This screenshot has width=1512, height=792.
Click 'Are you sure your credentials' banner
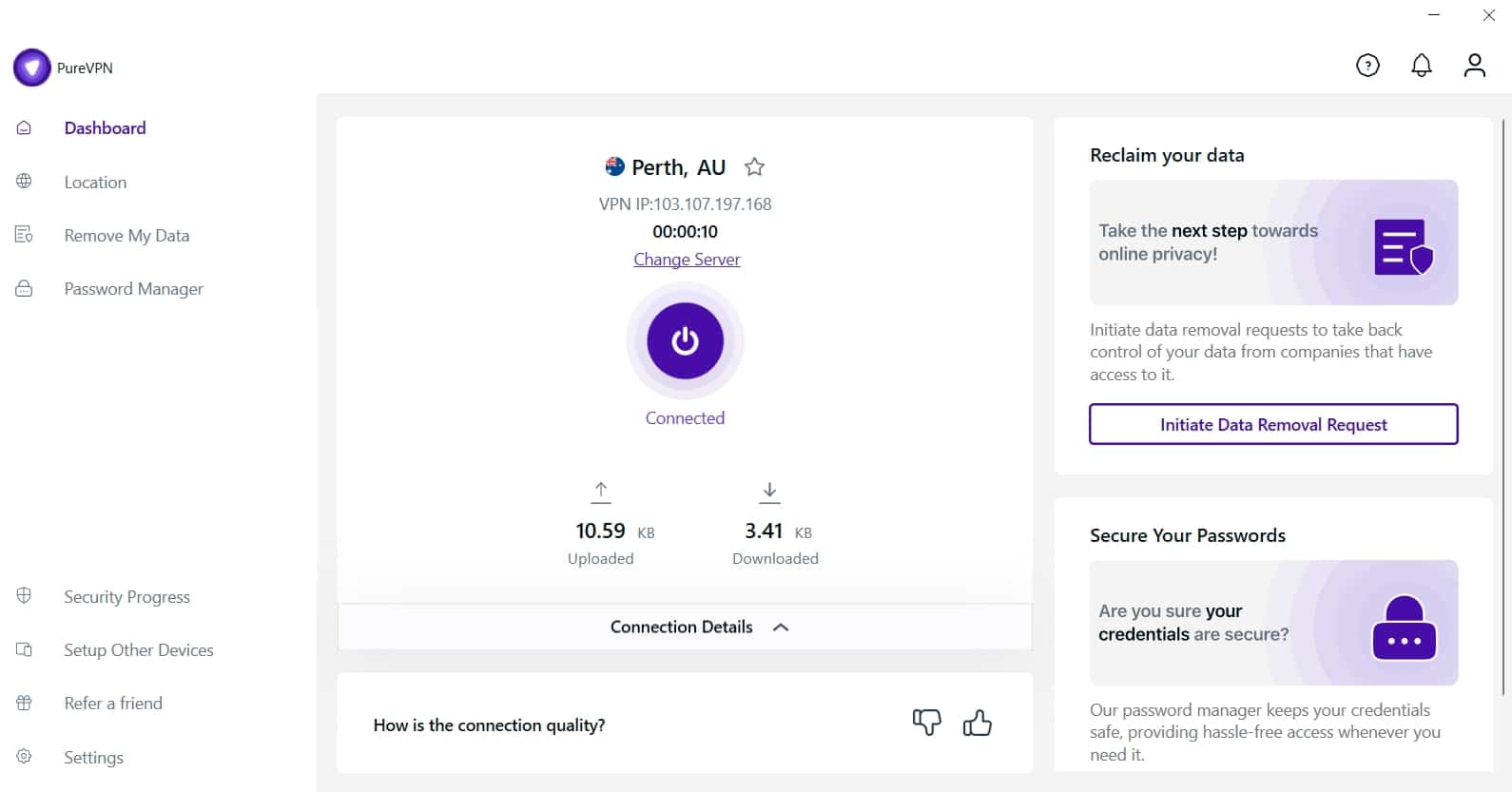tap(1273, 623)
